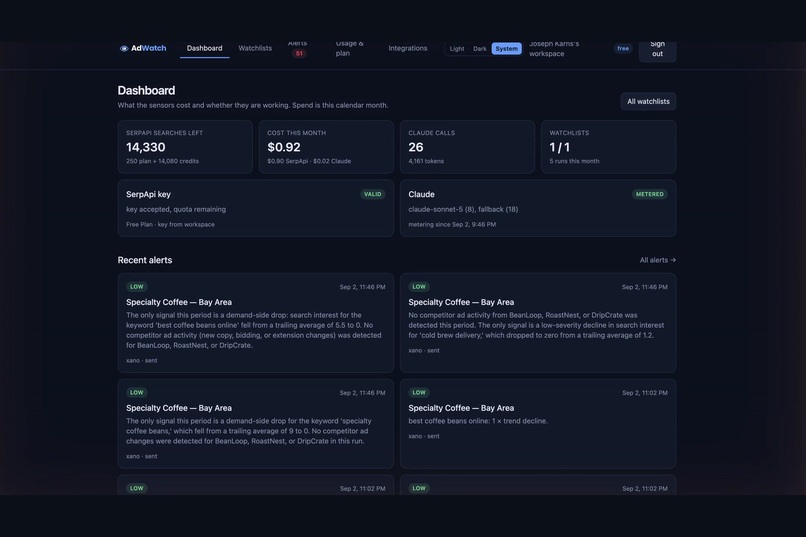The width and height of the screenshot is (806, 537).
Task: Open the alert '1 × trend decline'
Action: [x=538, y=424]
